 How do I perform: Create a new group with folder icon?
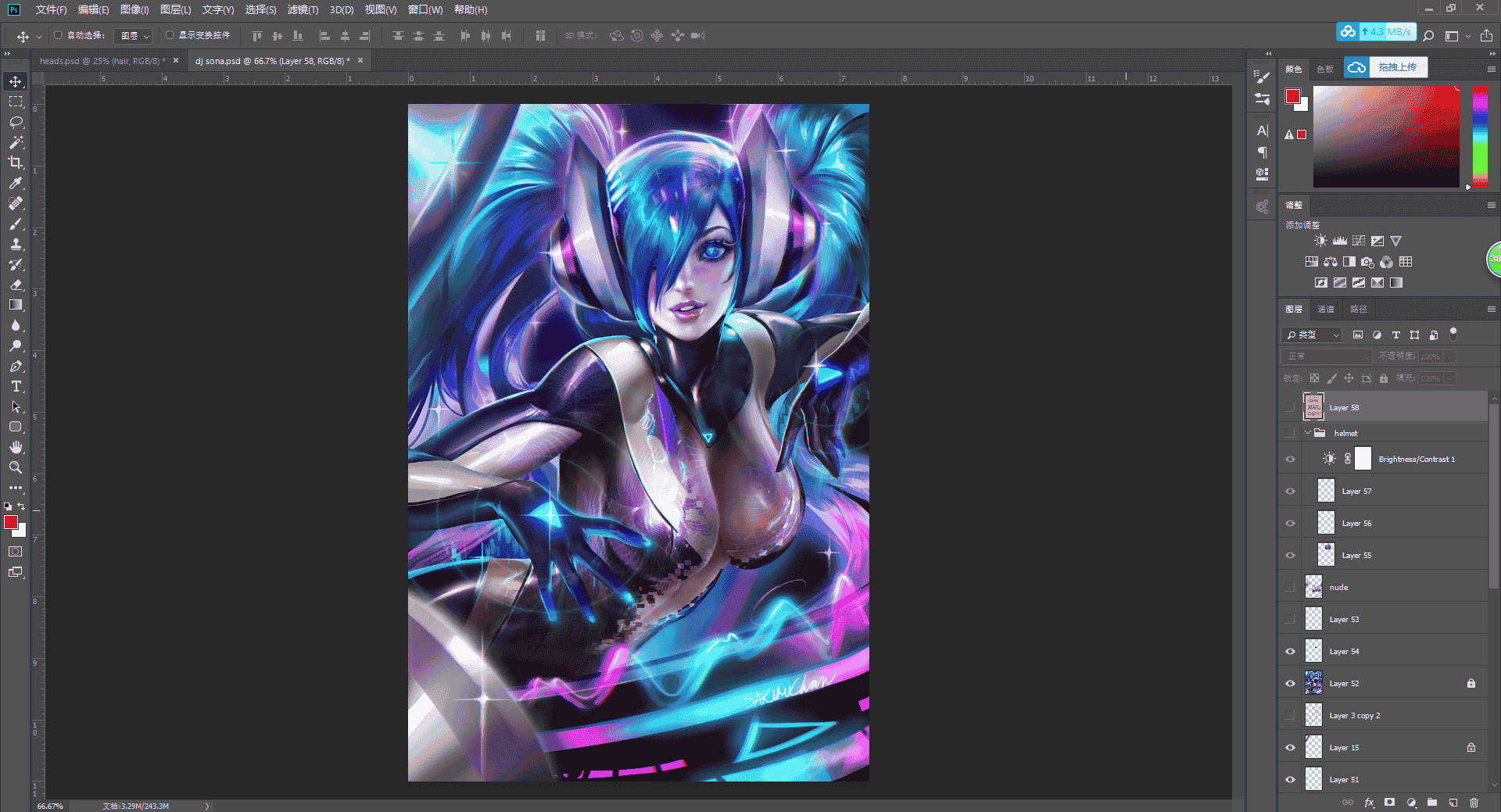[x=1431, y=803]
